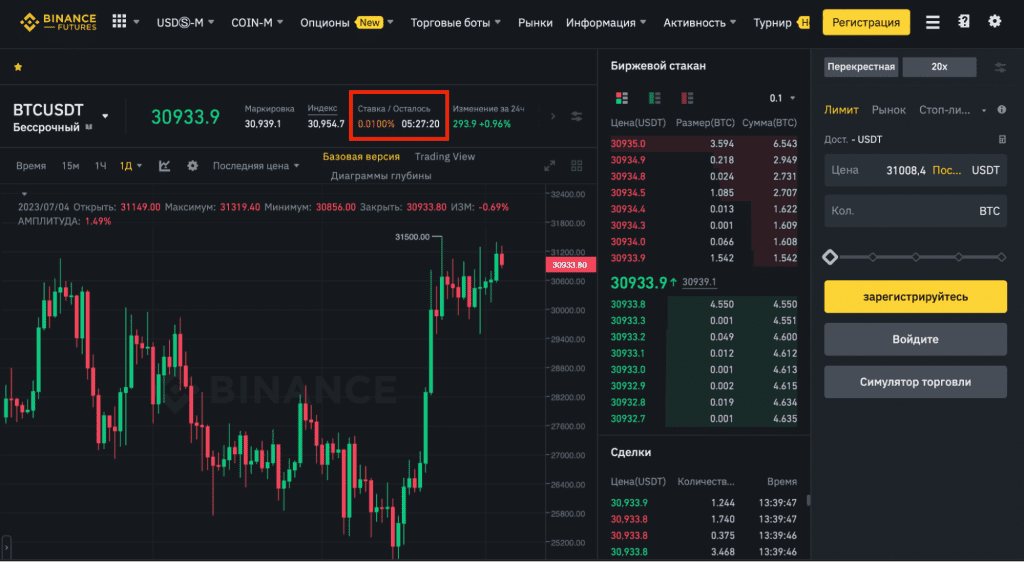Click the last marker on quantity slider
1024x562 pixels.
point(1001,257)
